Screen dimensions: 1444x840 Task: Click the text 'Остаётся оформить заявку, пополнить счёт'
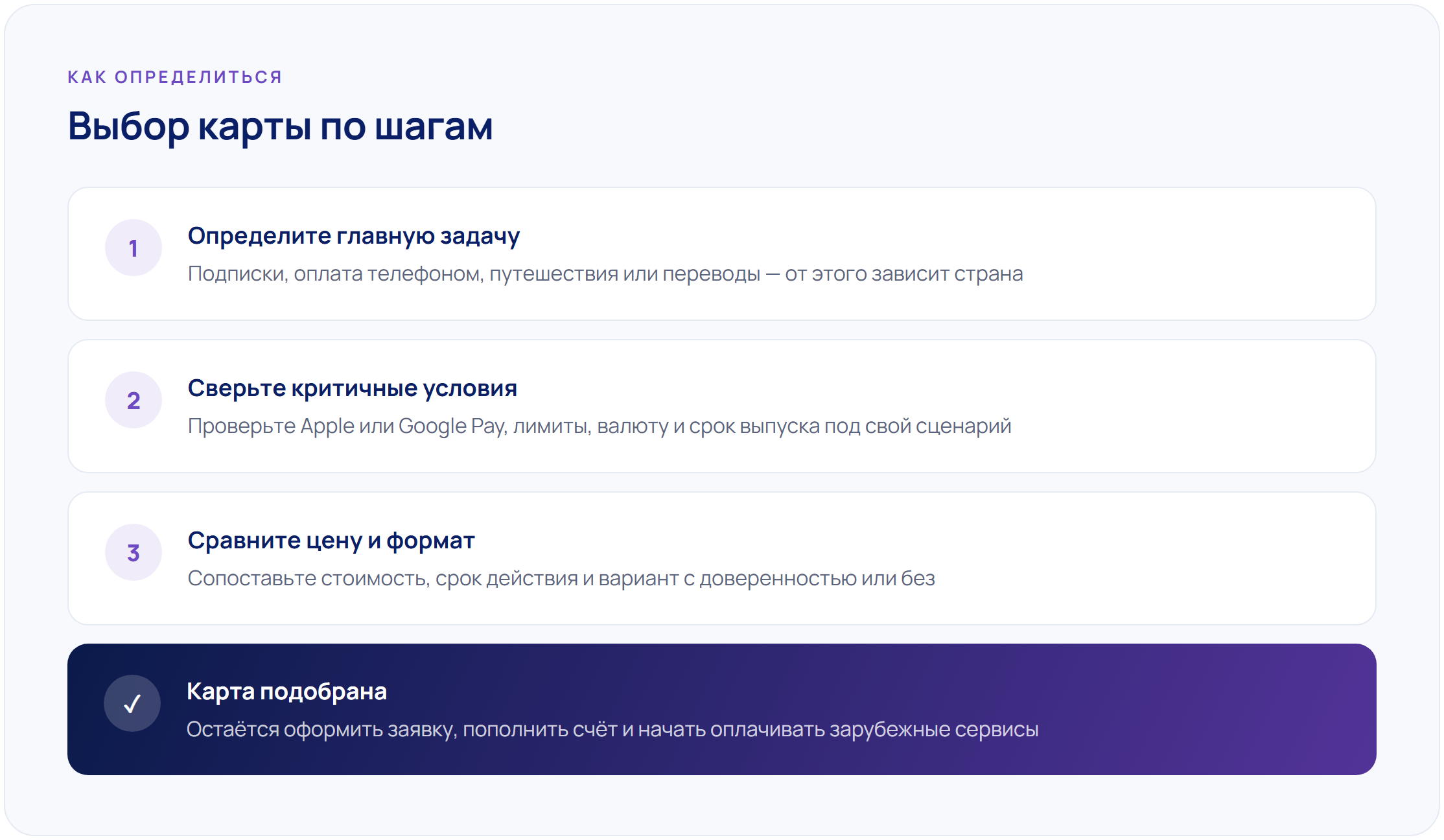tap(402, 730)
